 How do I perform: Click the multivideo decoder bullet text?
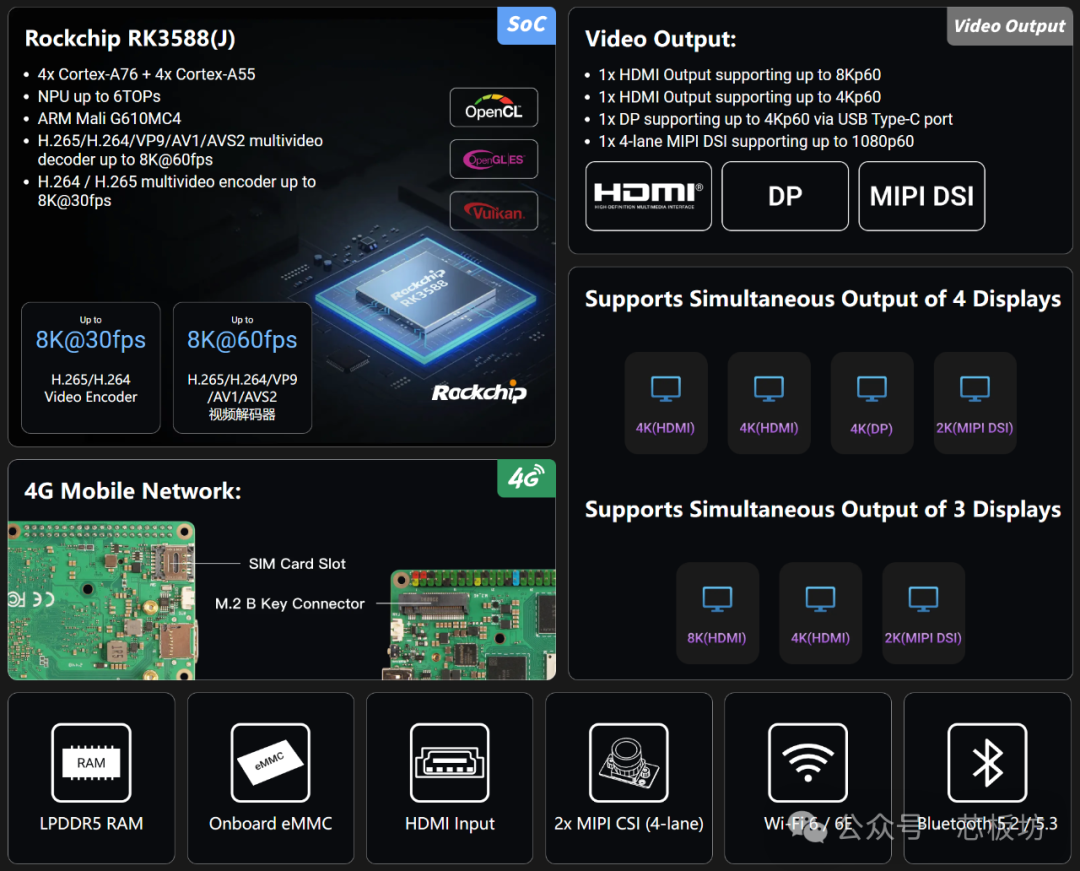(180, 150)
